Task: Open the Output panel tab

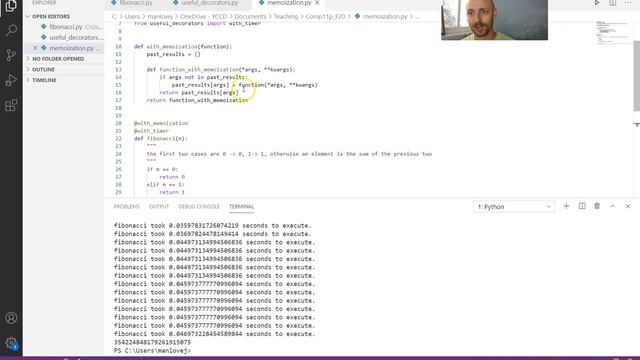Action: [159, 207]
